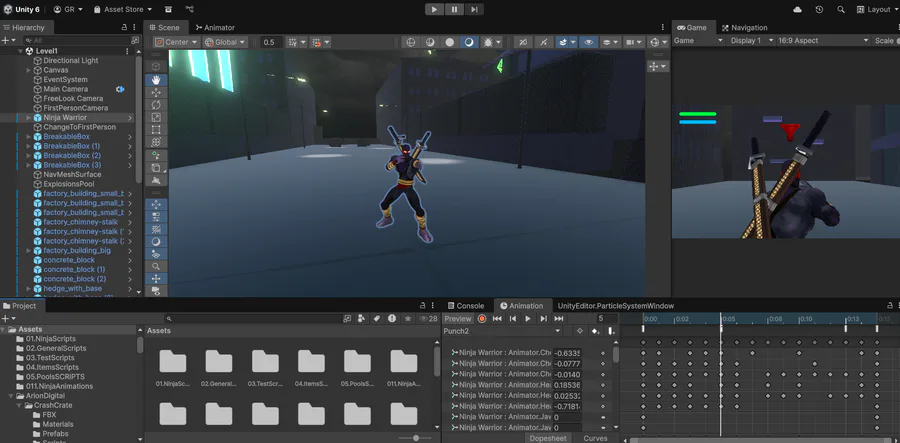Select the Scale tool in Scene toolbar
Screen dimensions: 900x443
point(156,117)
